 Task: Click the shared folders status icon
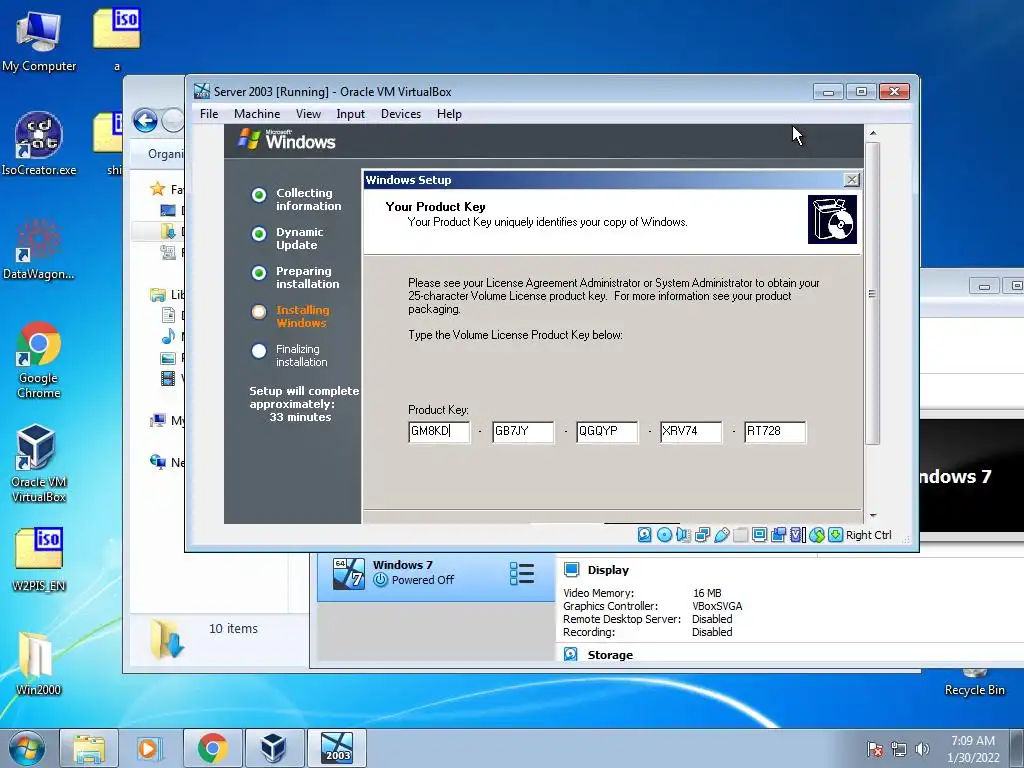(741, 535)
